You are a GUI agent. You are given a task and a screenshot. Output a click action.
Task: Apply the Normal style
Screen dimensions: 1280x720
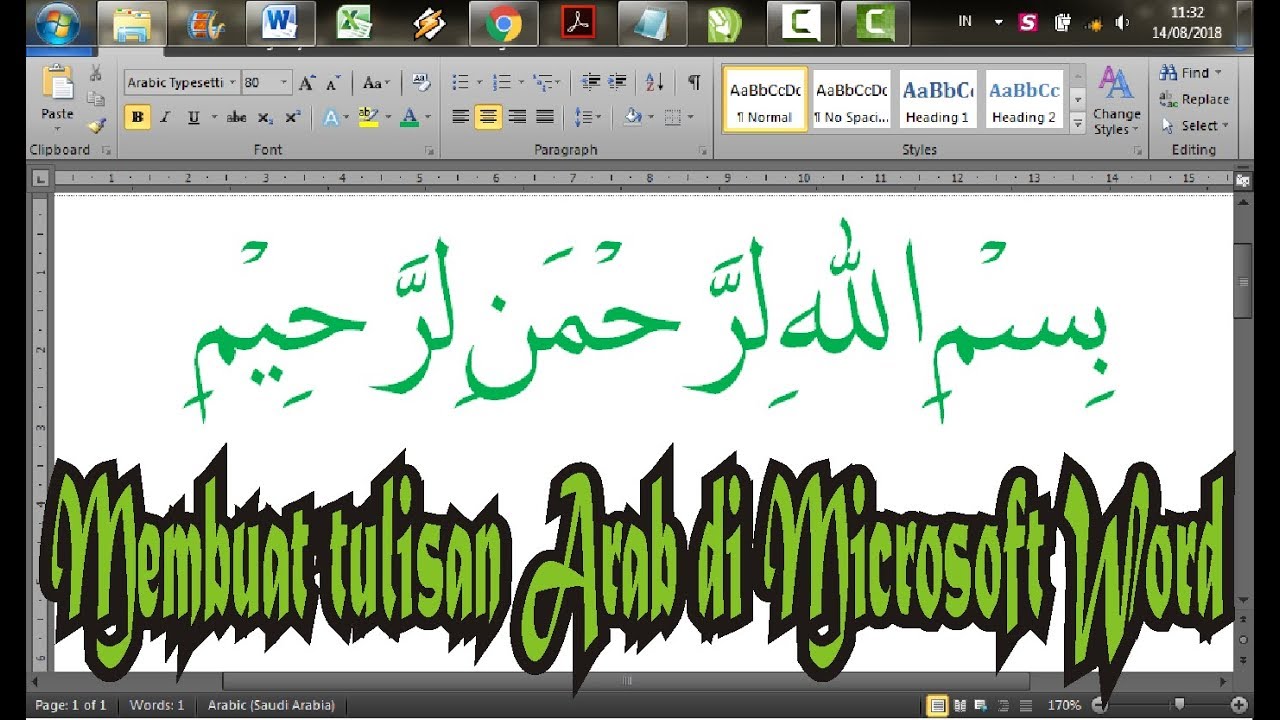[765, 99]
